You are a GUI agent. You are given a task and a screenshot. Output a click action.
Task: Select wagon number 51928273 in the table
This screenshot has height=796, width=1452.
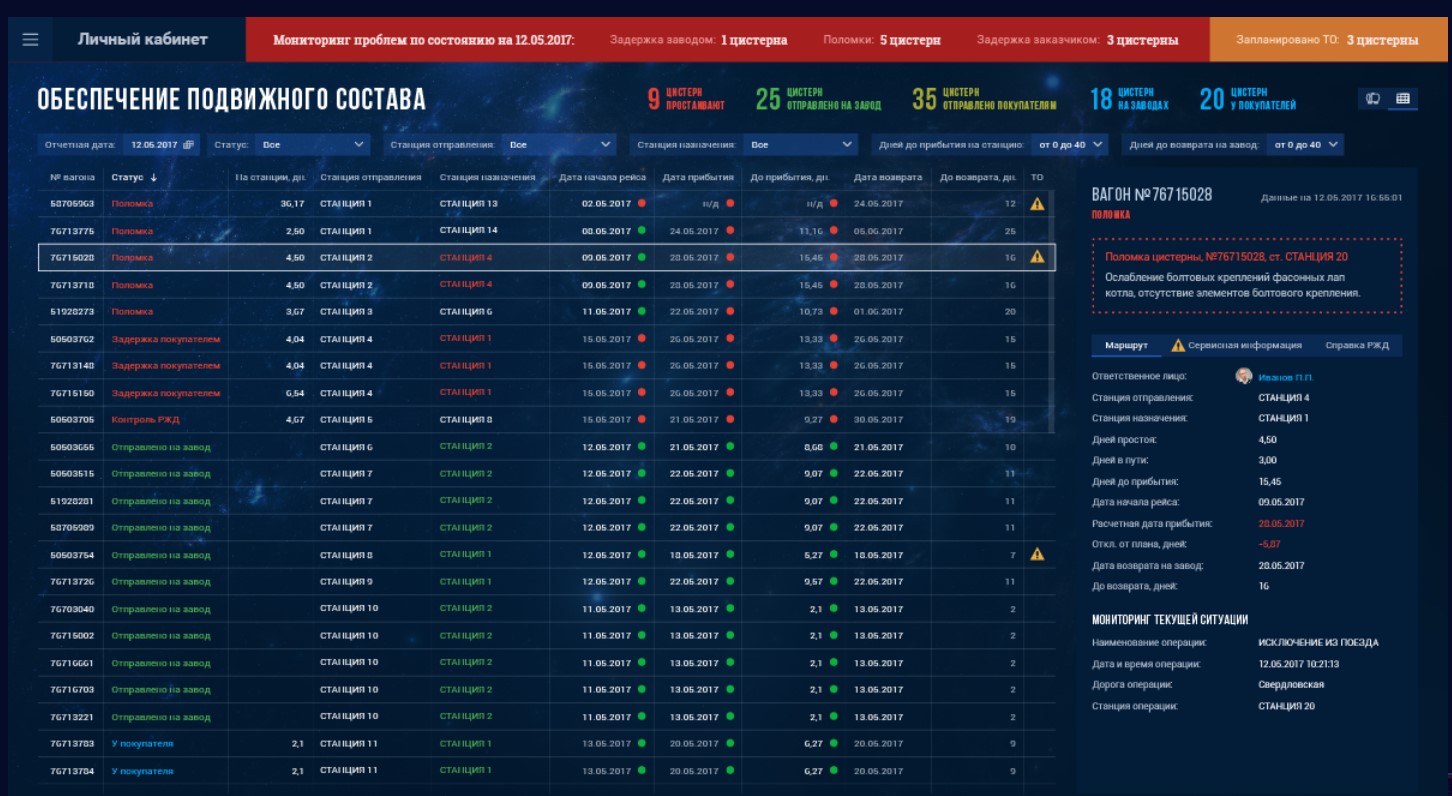point(72,311)
